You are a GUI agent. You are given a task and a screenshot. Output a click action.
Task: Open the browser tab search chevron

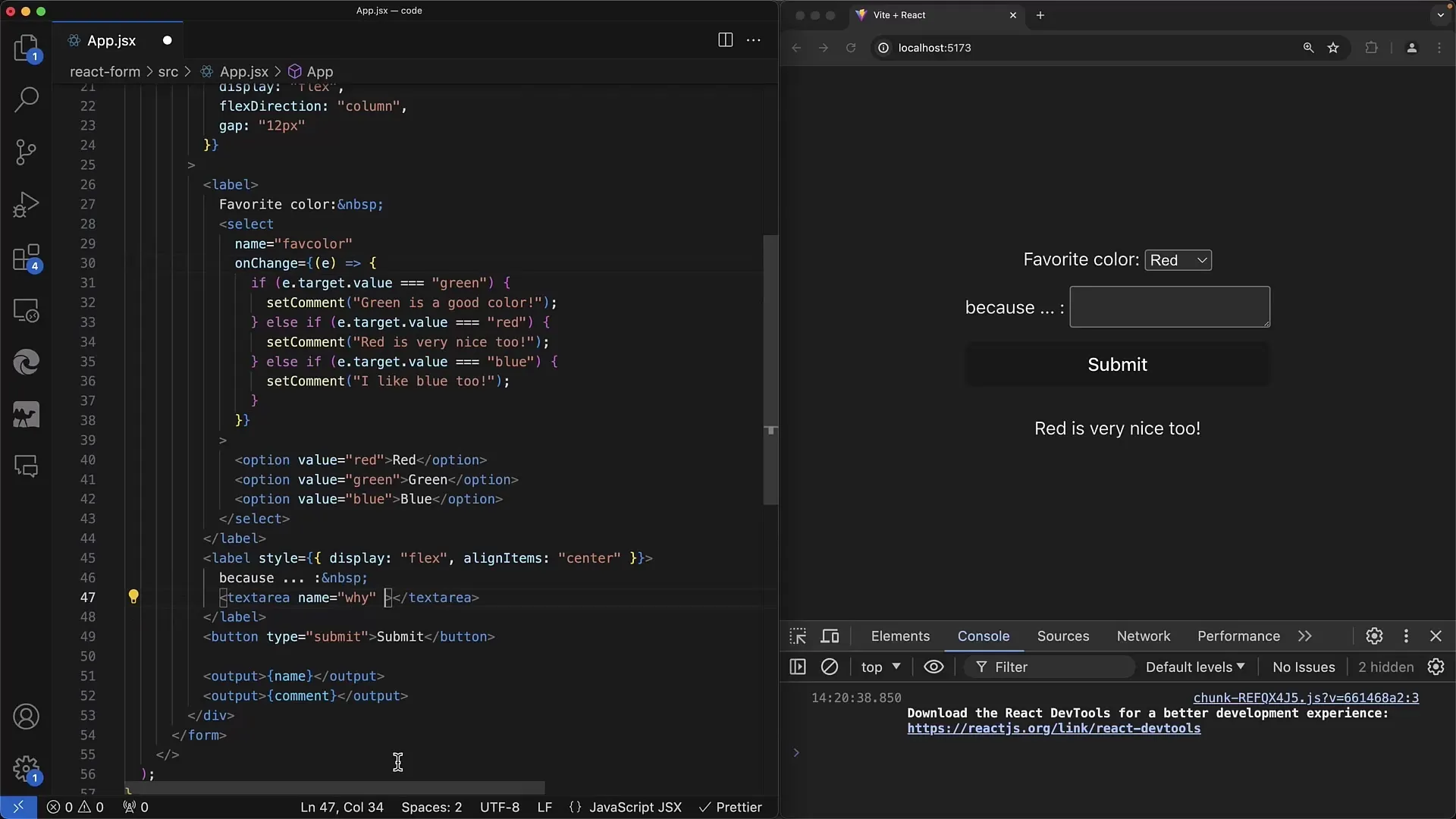(x=1440, y=15)
